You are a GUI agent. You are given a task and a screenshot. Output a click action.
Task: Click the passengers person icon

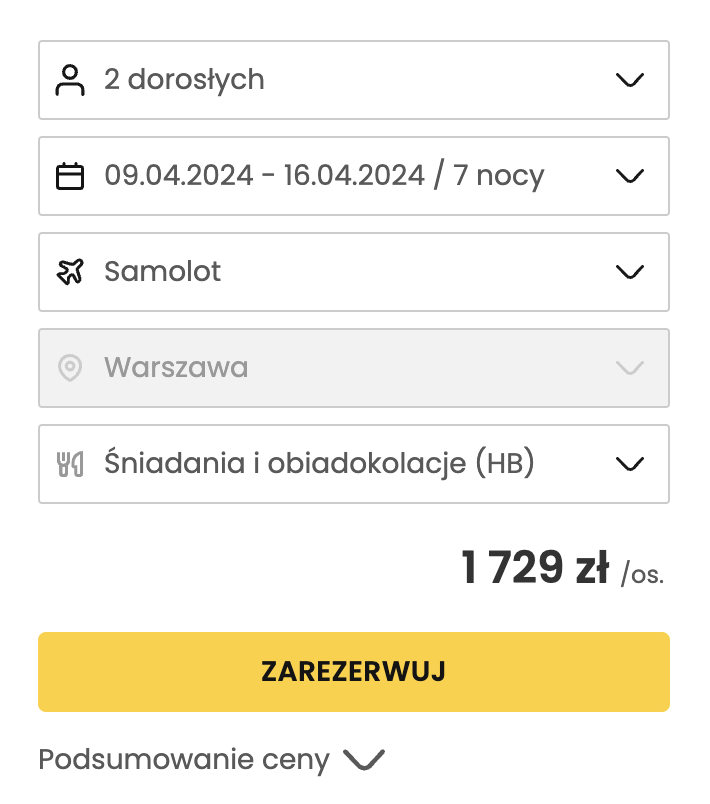point(70,80)
